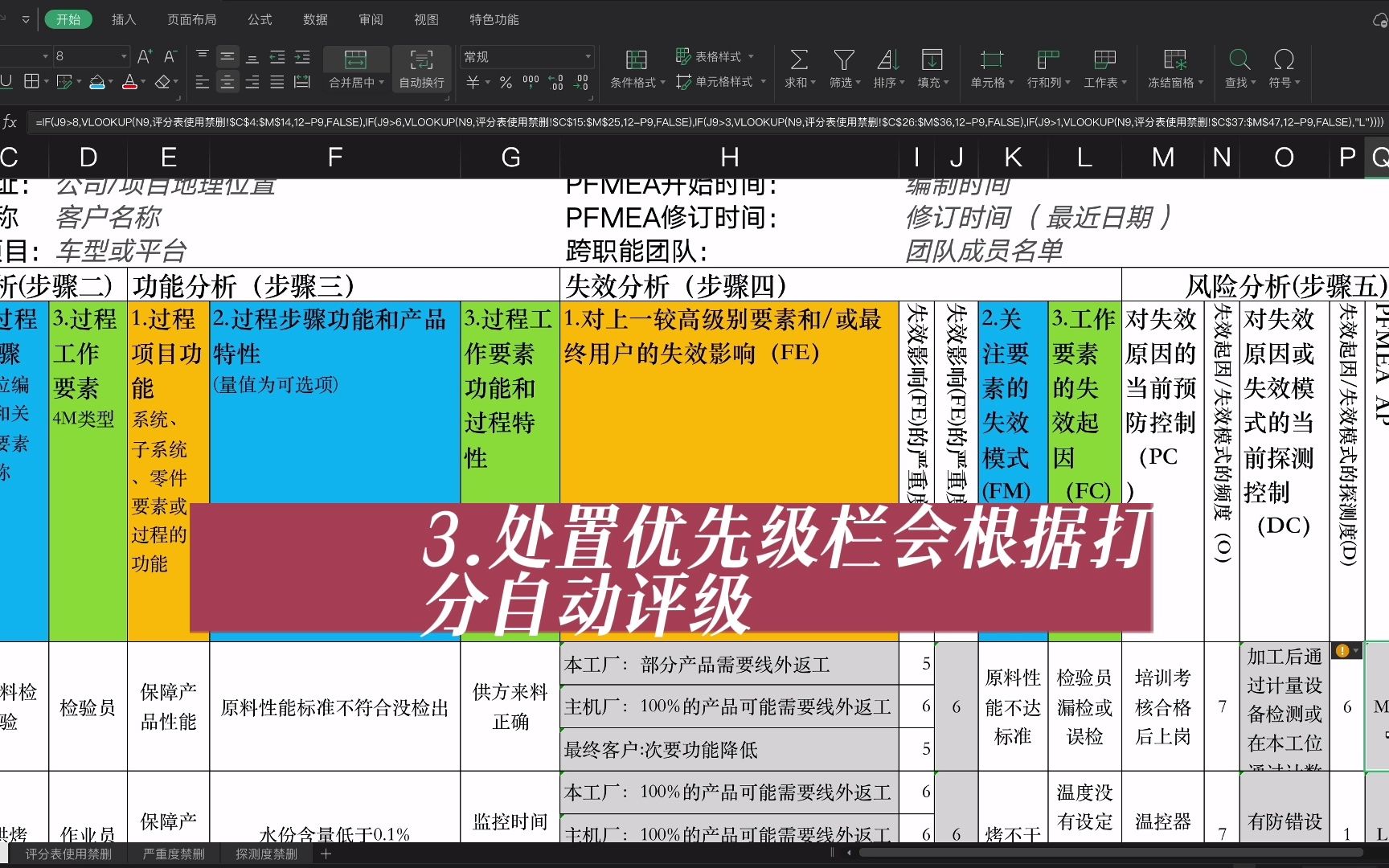This screenshot has width=1389, height=868.
Task: Decrease font size with A- icon
Action: point(170,56)
